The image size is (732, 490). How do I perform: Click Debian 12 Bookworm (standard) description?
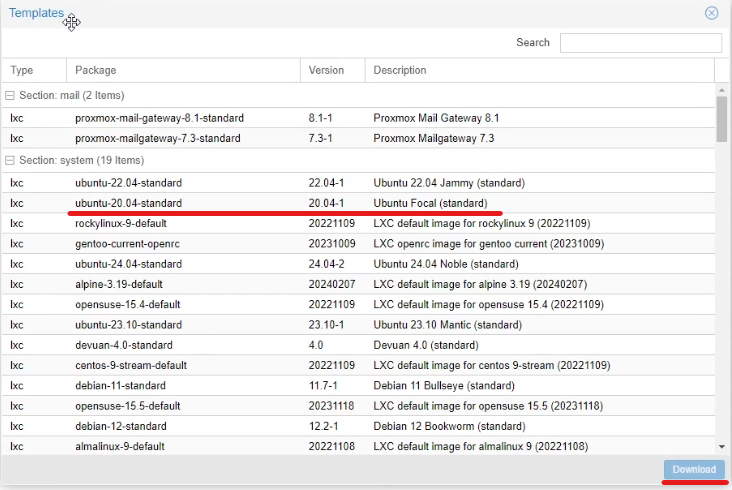450,427
